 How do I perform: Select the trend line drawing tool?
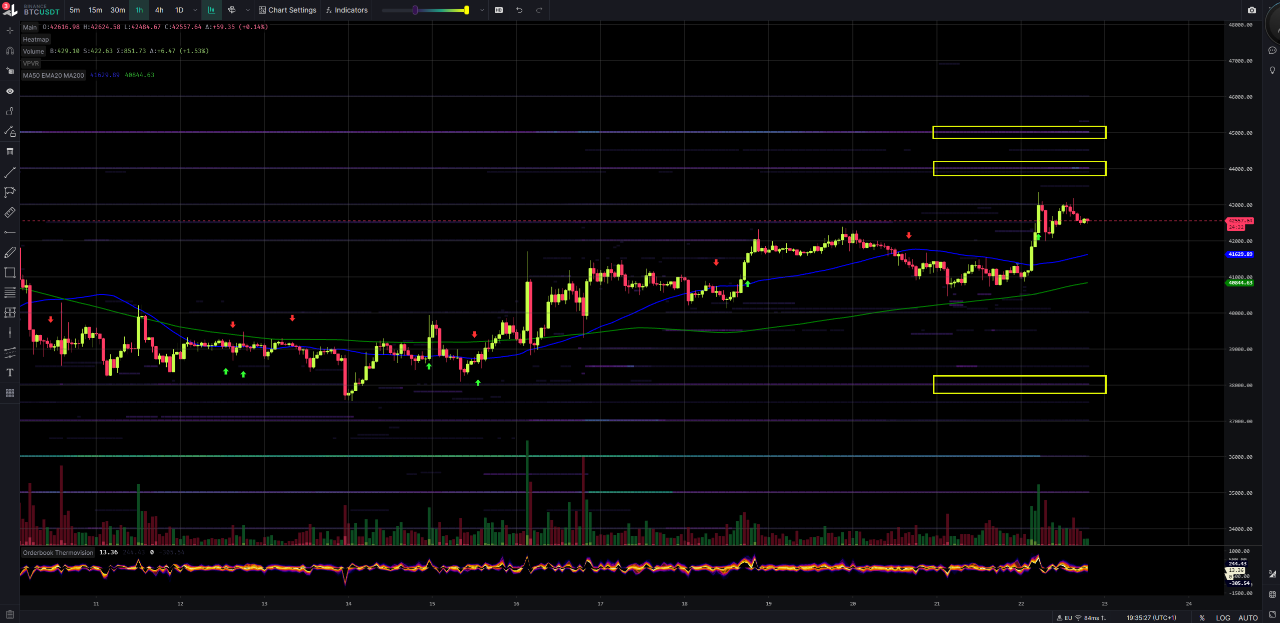[10, 172]
